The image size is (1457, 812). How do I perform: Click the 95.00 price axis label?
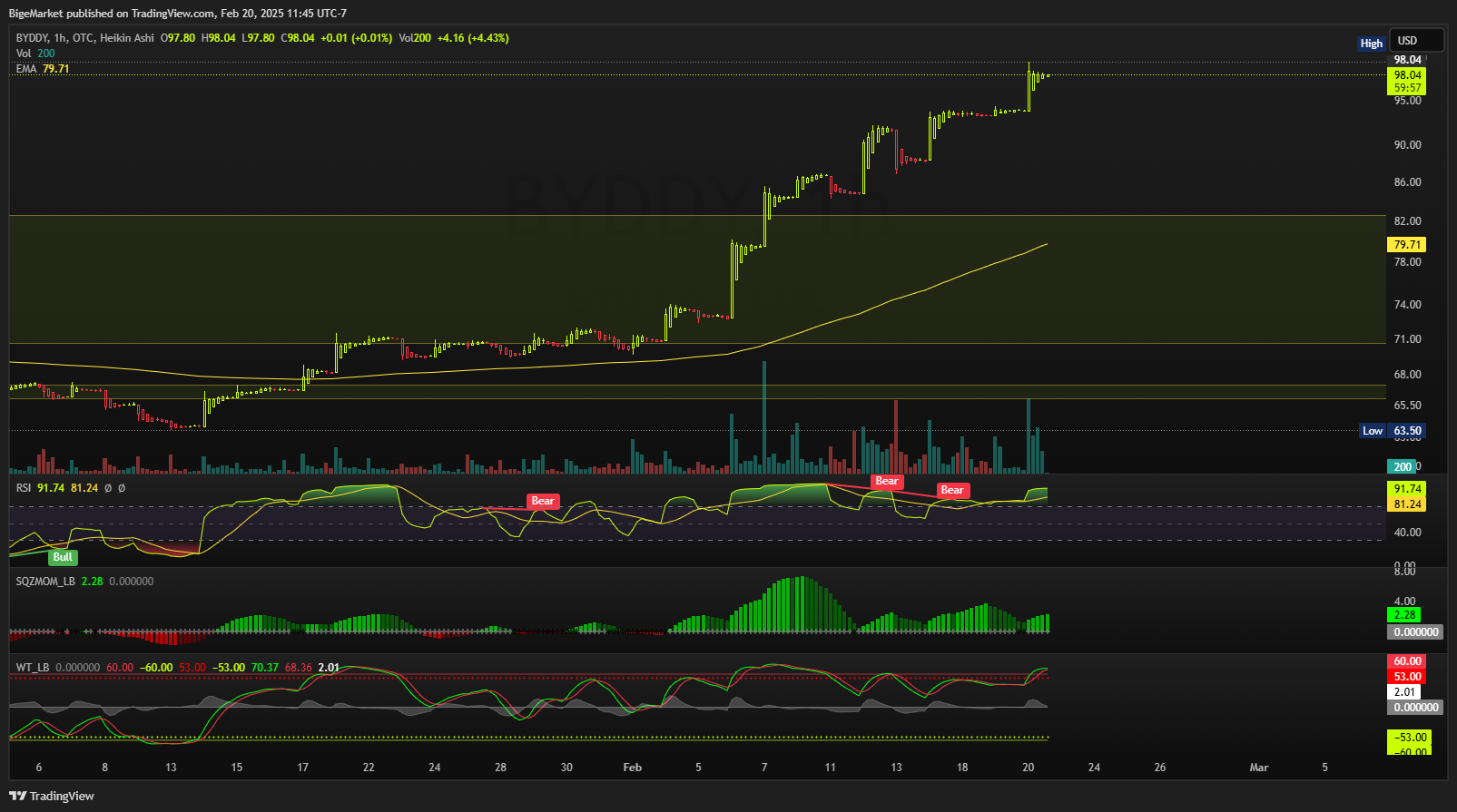[x=1407, y=101]
